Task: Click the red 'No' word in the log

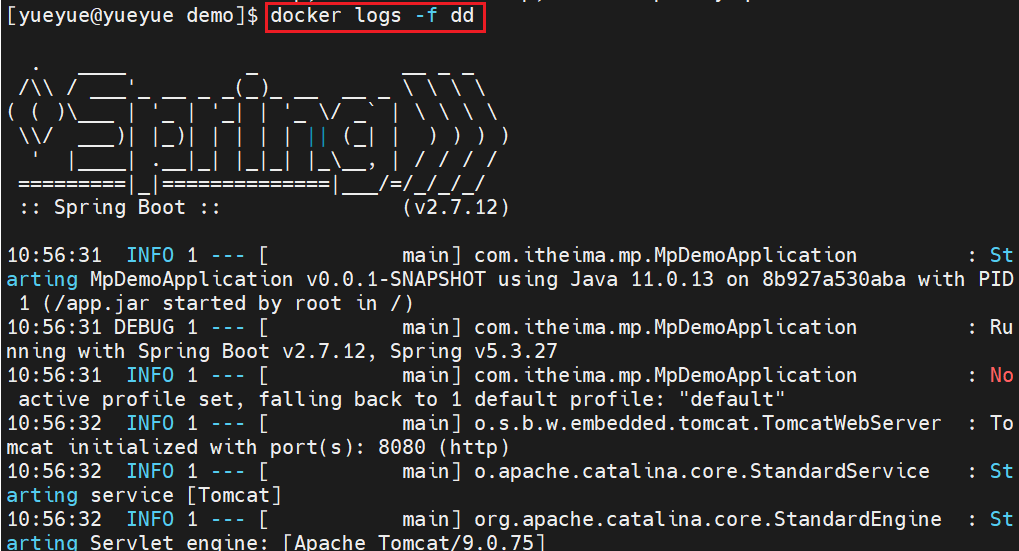Action: coord(1001,375)
